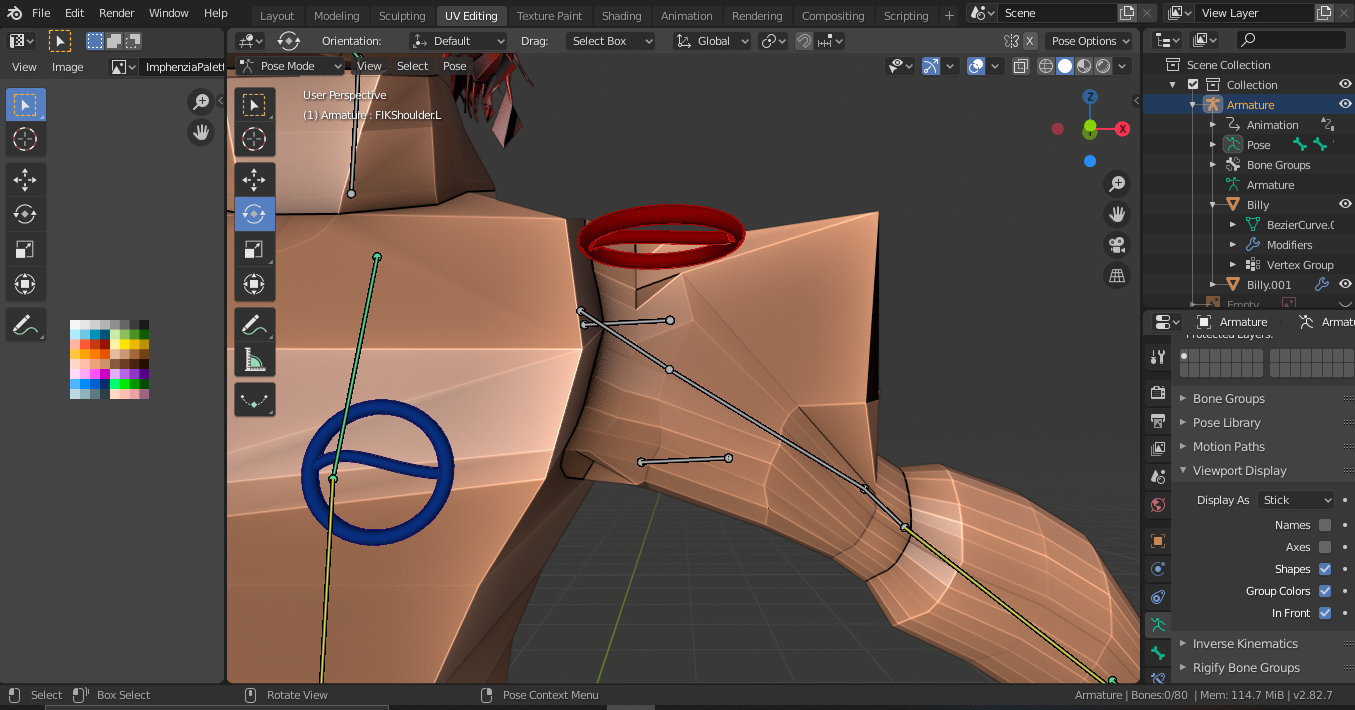1355x710 pixels.
Task: Open the Object Data armature properties tab
Action: point(1158,625)
